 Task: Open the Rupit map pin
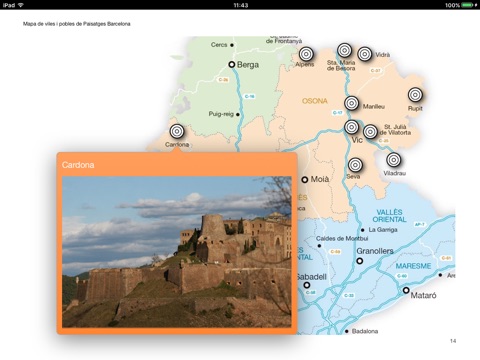[x=415, y=95]
